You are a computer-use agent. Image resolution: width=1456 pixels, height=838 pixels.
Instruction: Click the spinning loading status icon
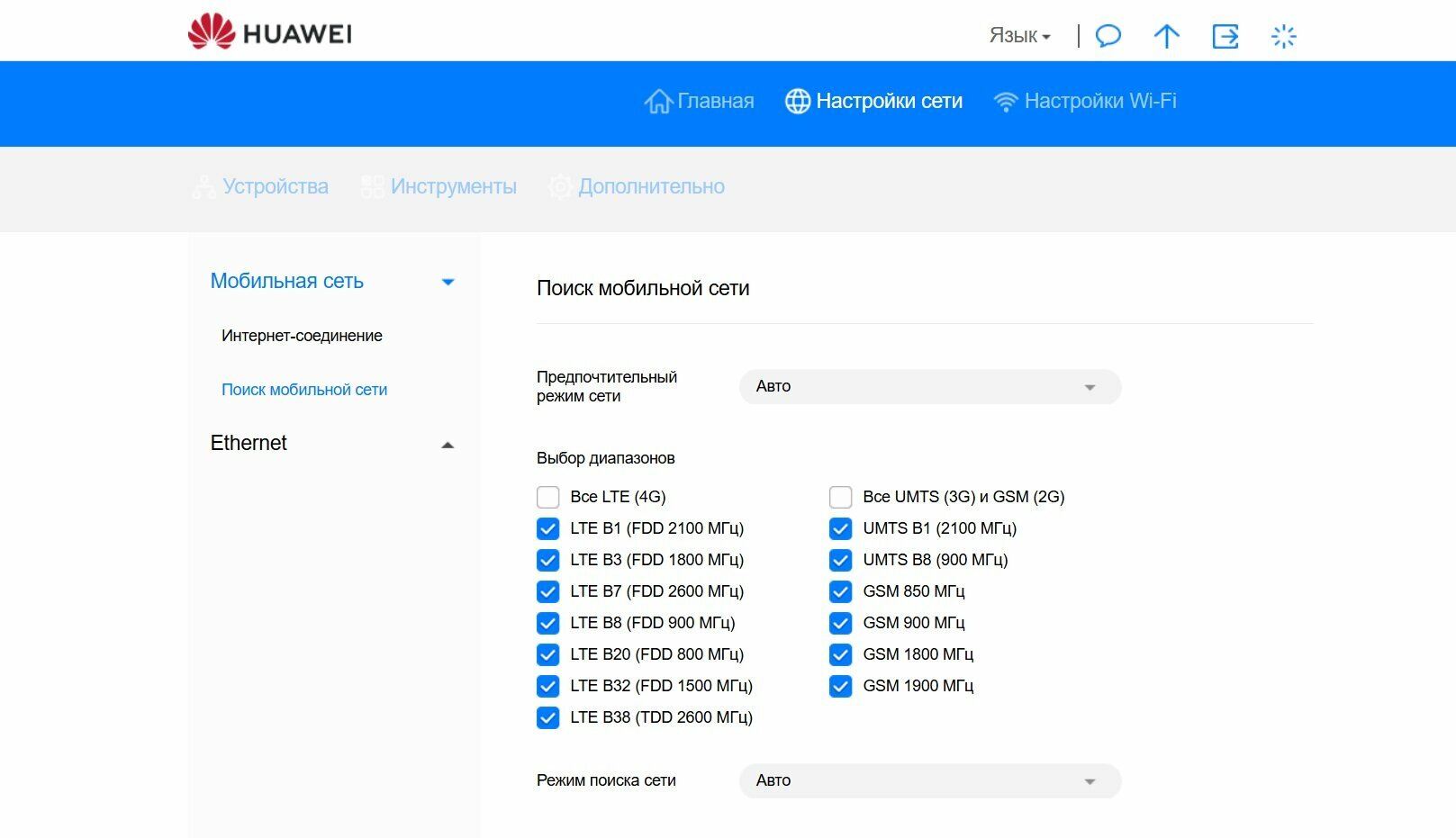coord(1283,36)
